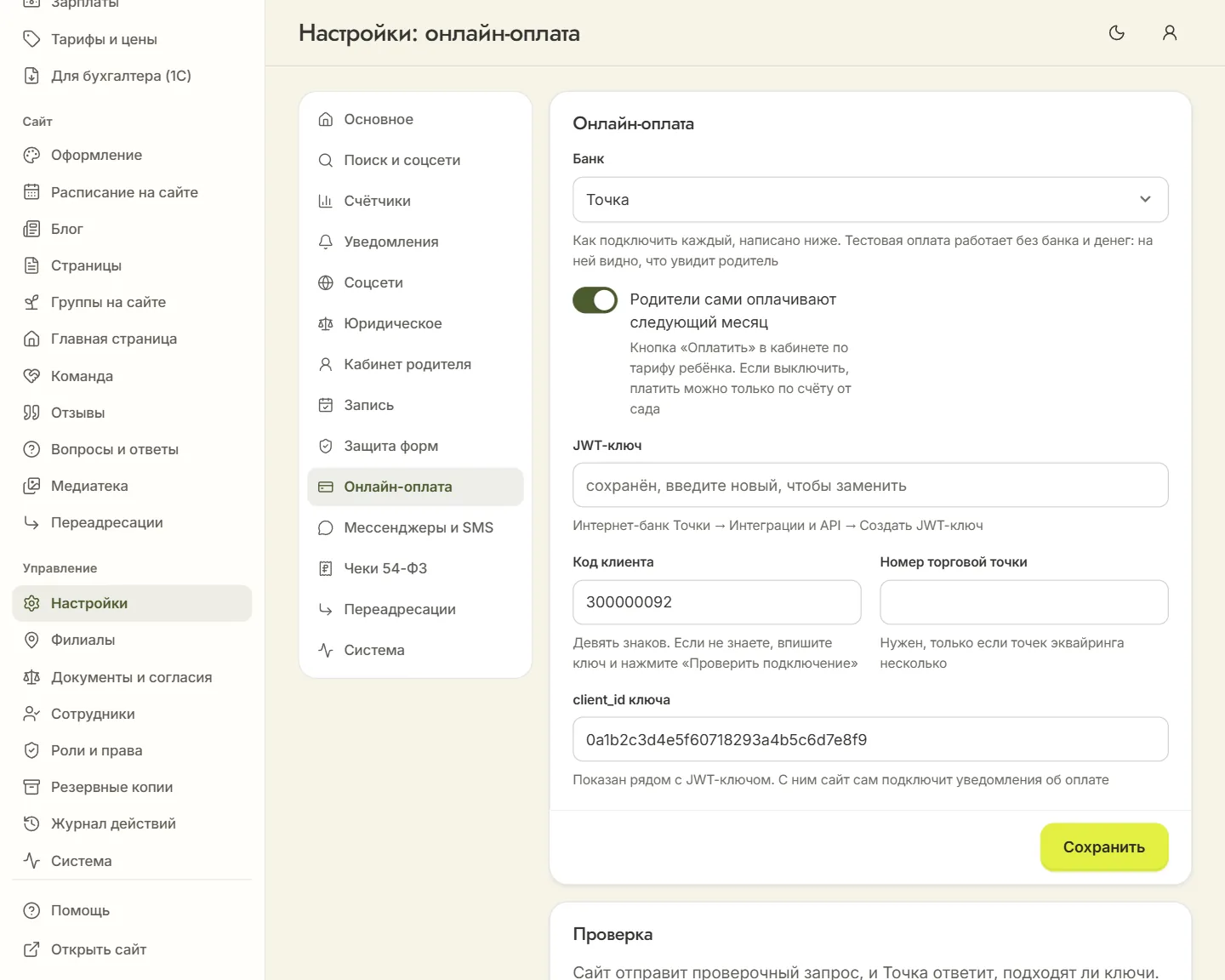
Task: Click the client_id ключа input field
Action: pyautogui.click(x=870, y=739)
